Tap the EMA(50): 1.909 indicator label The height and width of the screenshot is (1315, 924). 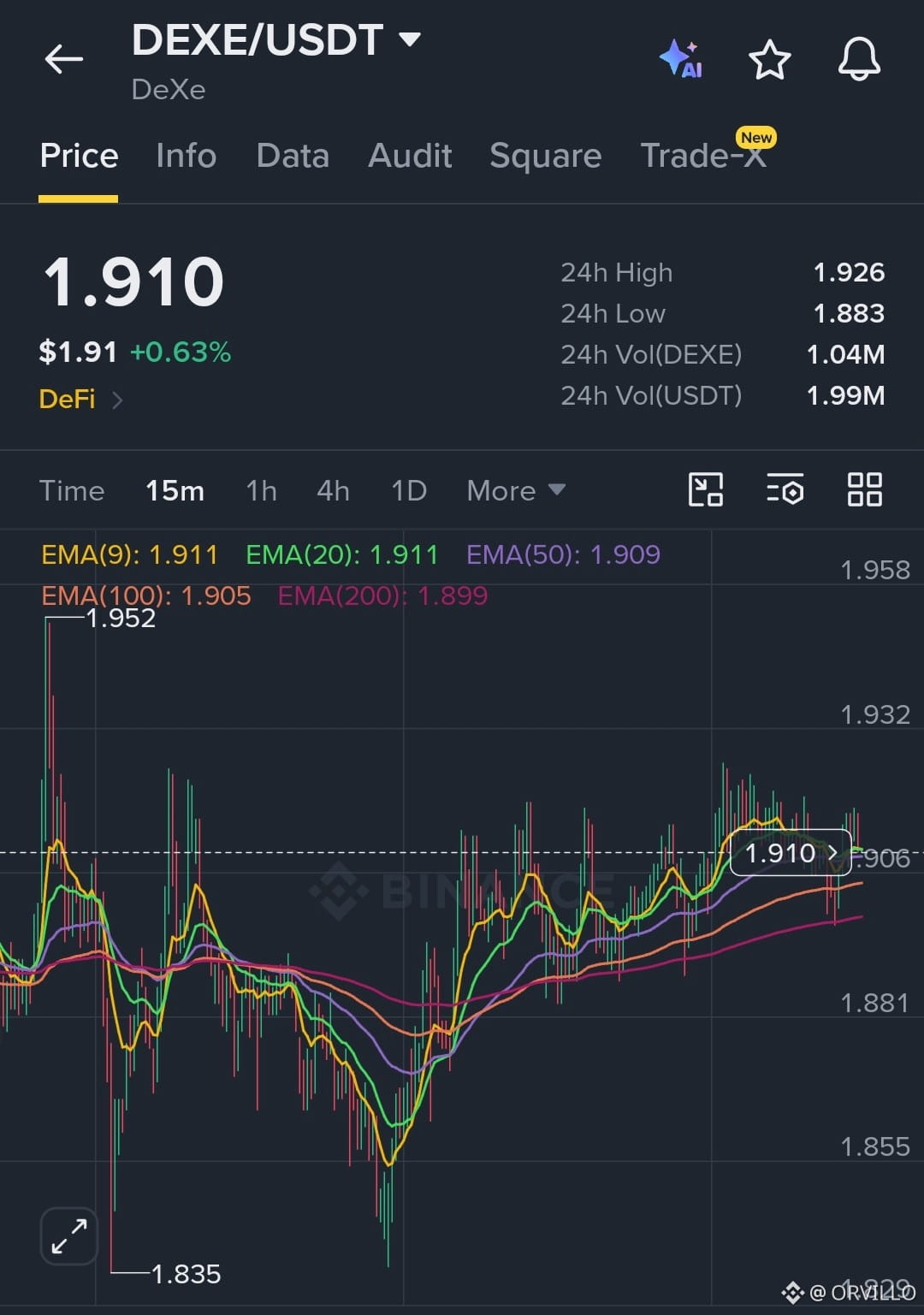pyautogui.click(x=563, y=554)
